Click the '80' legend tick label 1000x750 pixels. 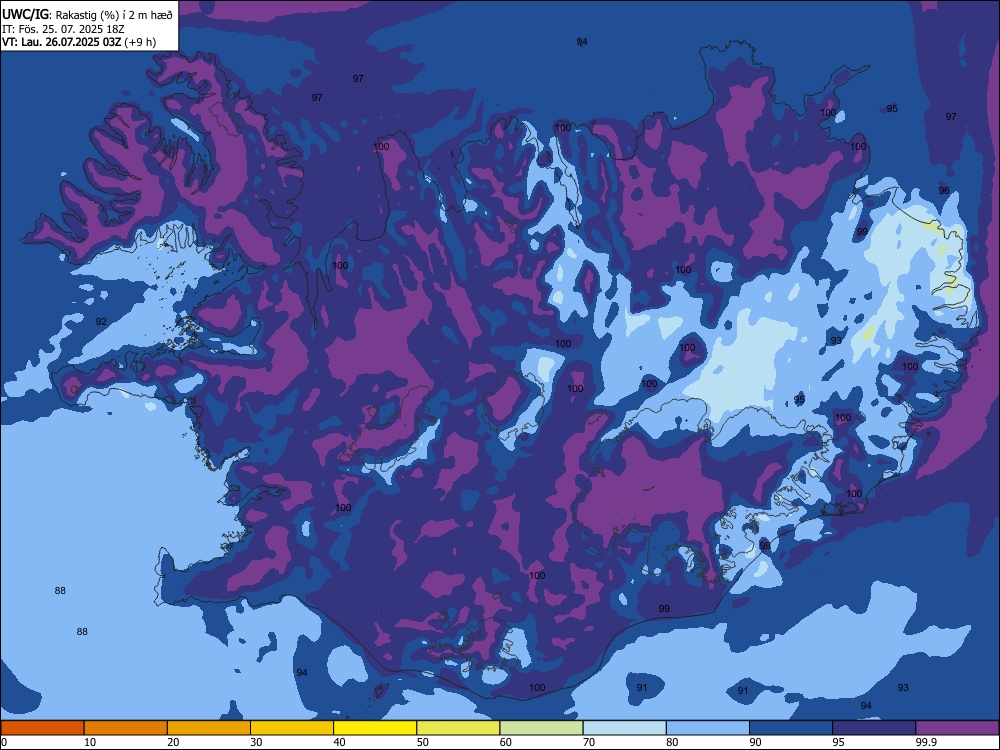[x=672, y=742]
